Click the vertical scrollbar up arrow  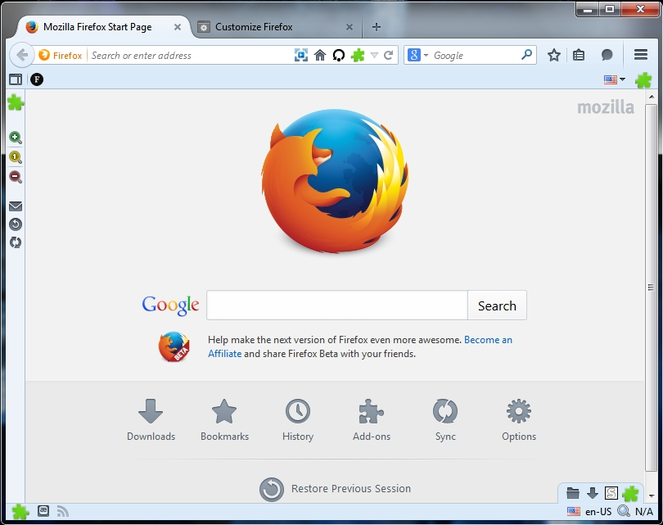[651, 97]
